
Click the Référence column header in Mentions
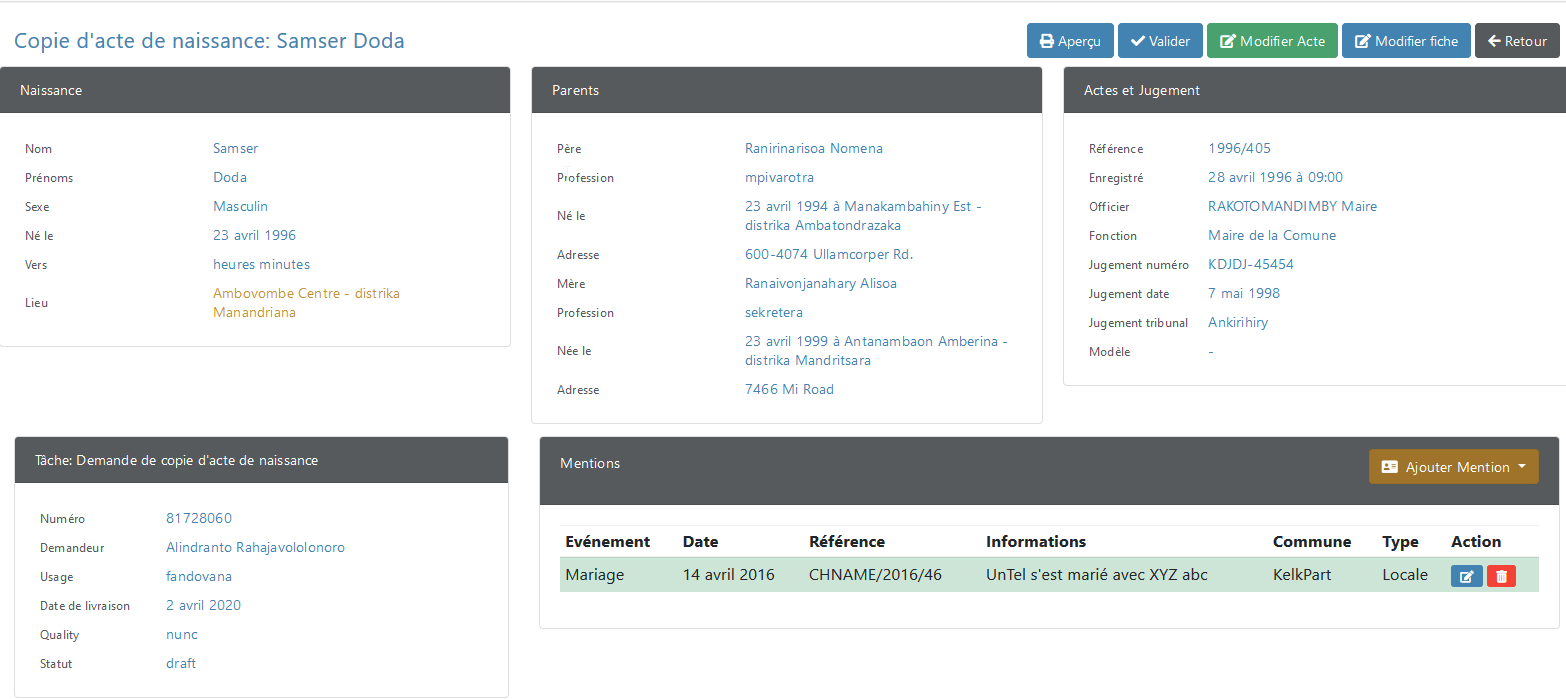tap(847, 541)
